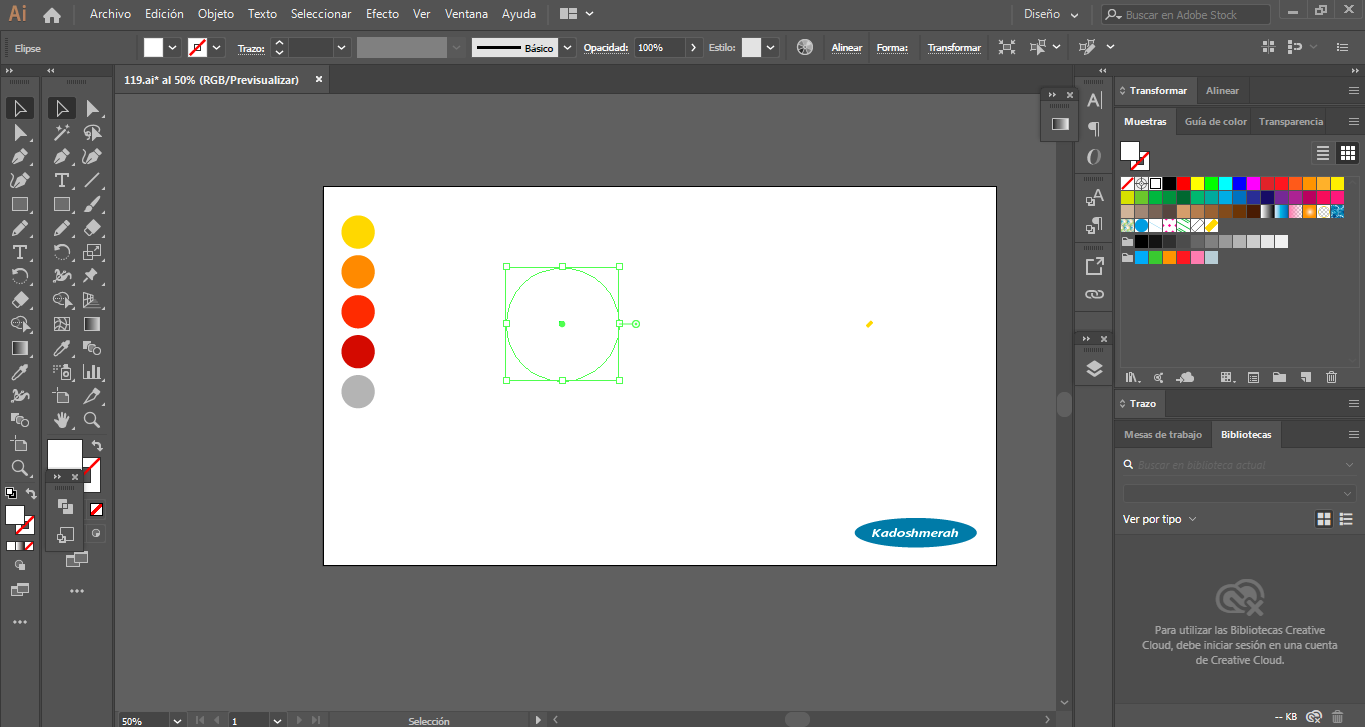Select the Symbol Sprayer tool
Viewport: 1365px width, 727px height.
click(x=62, y=372)
